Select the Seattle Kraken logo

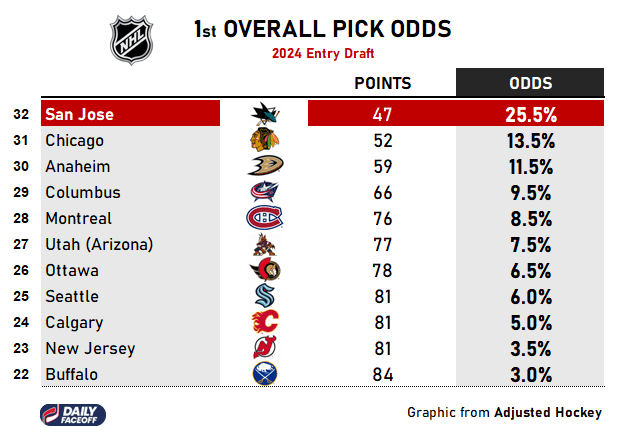[264, 296]
